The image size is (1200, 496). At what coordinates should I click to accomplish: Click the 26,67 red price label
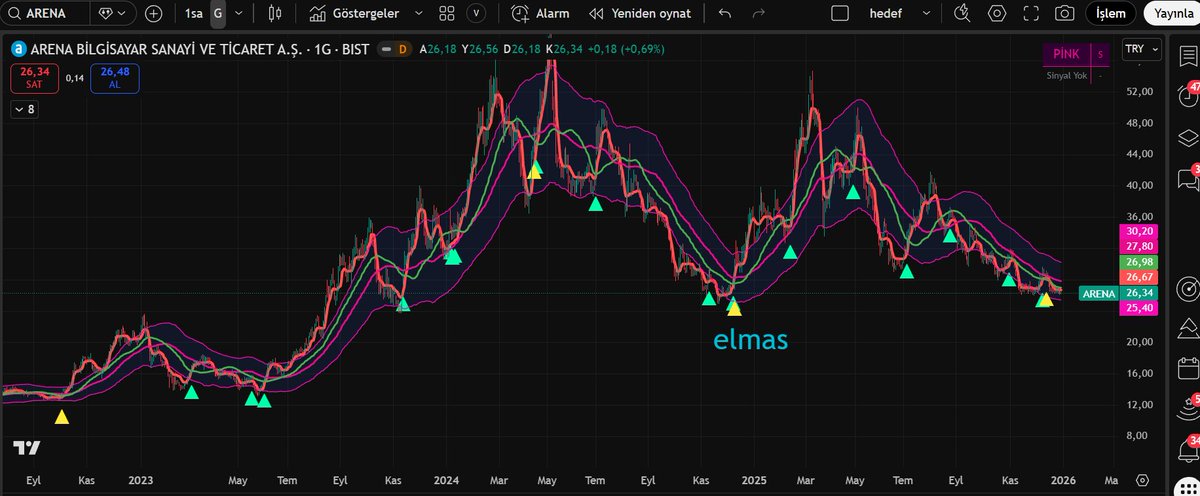(x=1140, y=277)
